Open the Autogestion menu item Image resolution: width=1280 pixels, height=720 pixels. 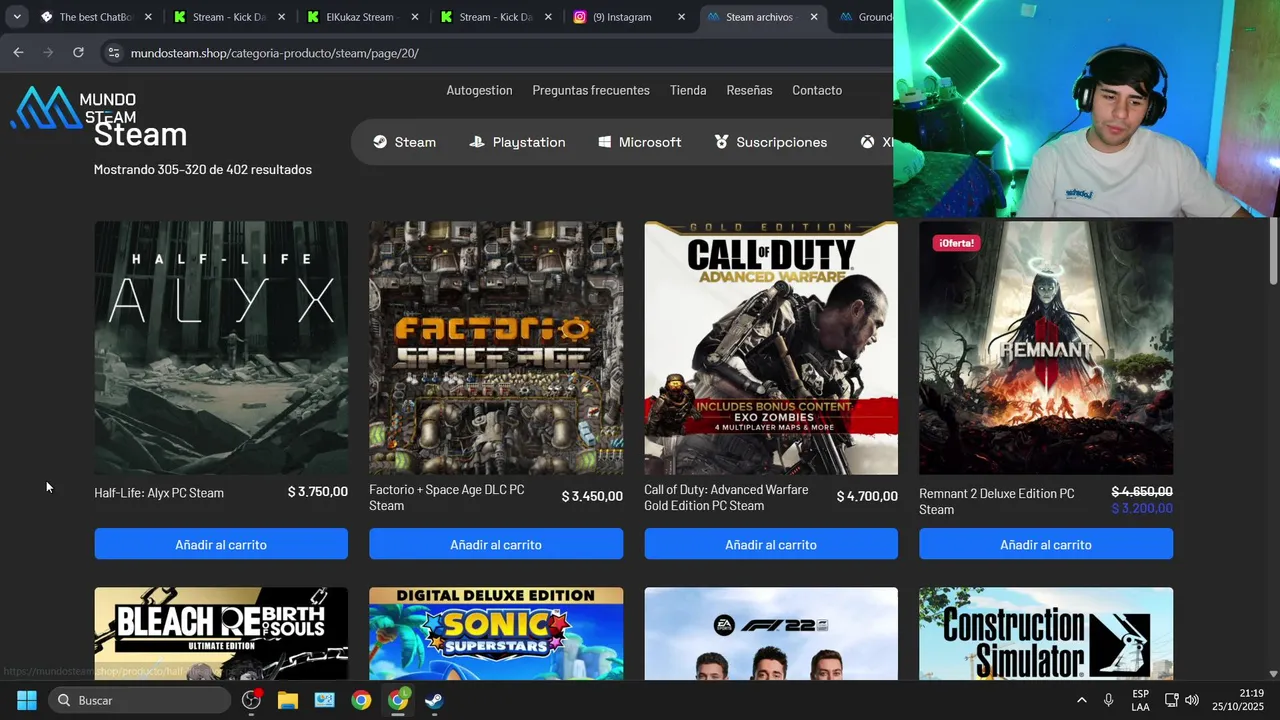click(479, 90)
